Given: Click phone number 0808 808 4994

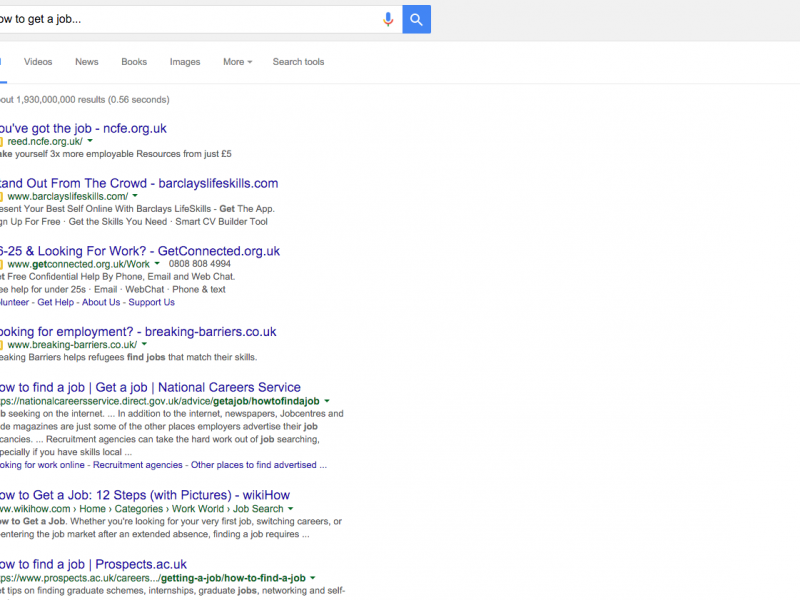Looking at the screenshot, I should click(199, 264).
